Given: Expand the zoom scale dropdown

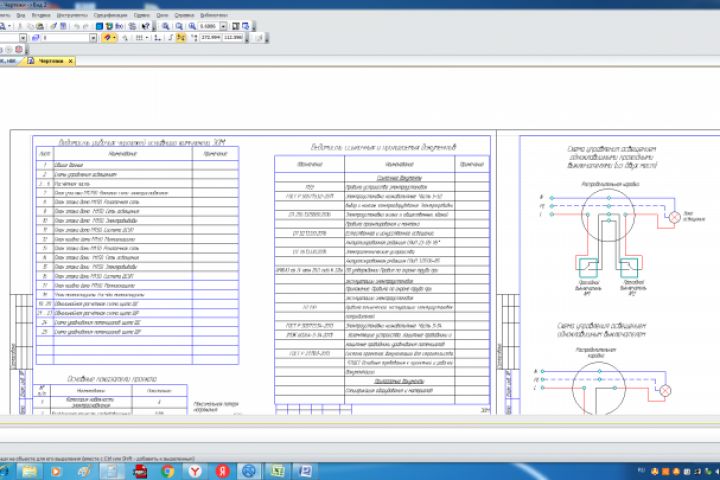Looking at the screenshot, I should 223,26.
